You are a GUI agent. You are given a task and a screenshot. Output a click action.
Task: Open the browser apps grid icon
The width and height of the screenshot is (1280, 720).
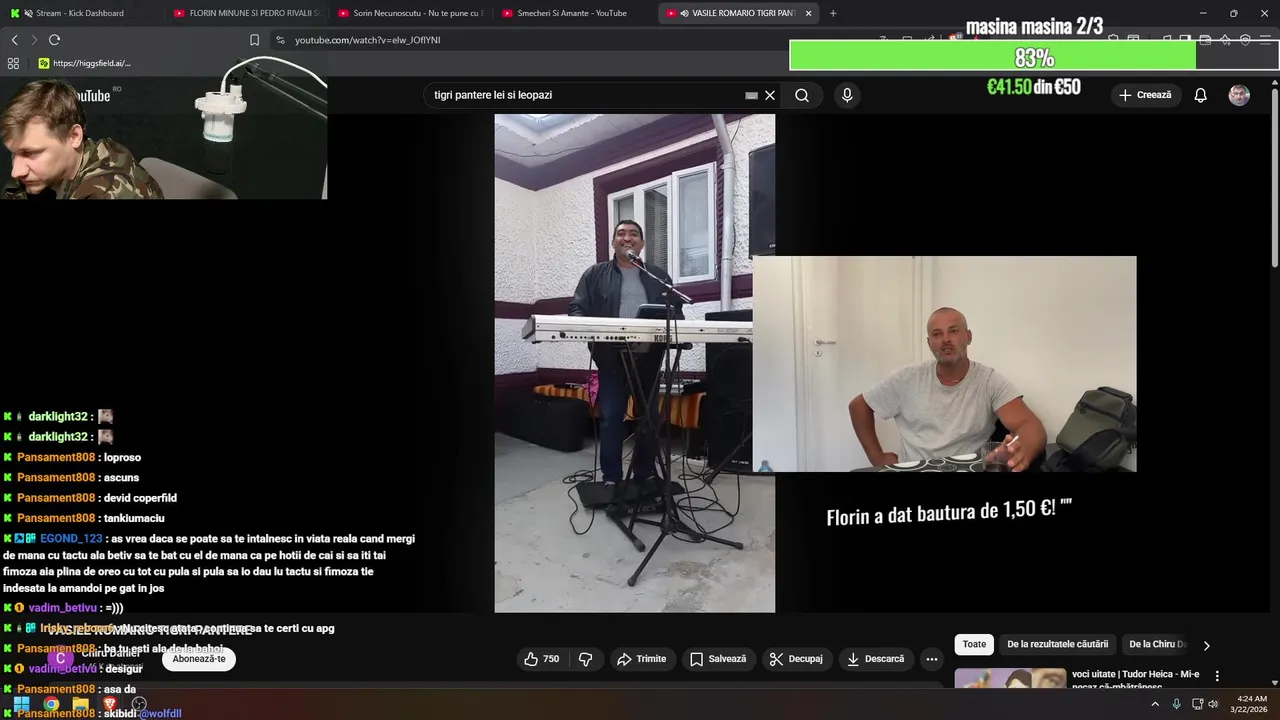[13, 63]
